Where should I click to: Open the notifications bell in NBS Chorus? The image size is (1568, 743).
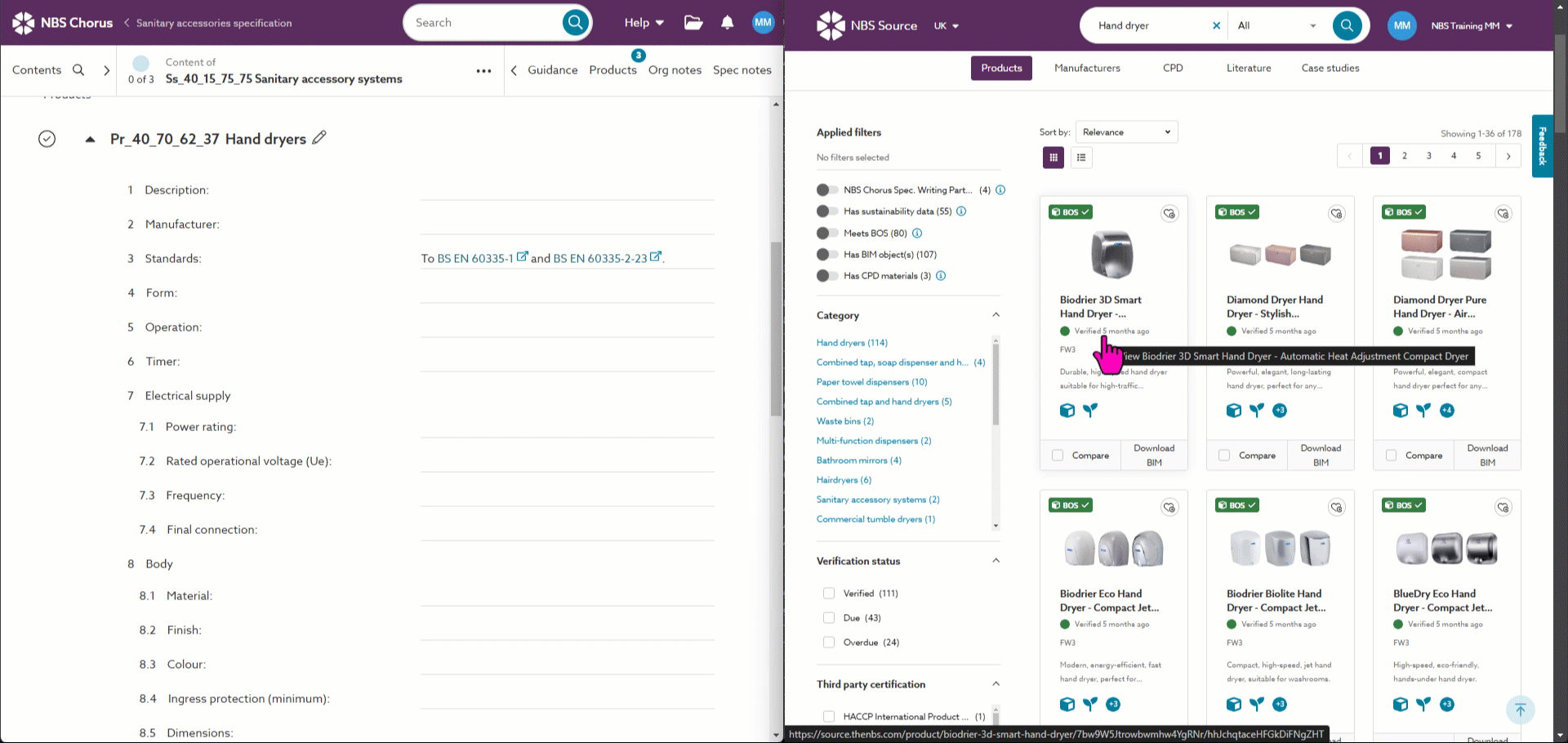tap(728, 23)
